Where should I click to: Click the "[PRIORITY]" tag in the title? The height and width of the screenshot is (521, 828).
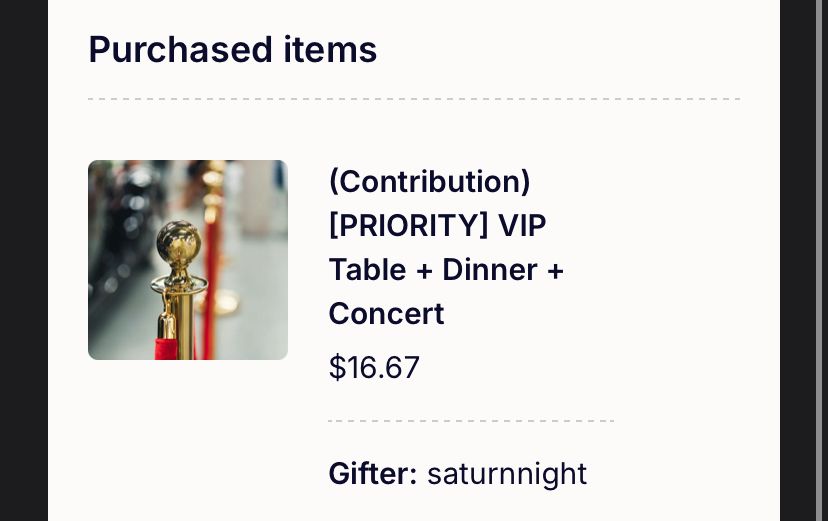click(x=408, y=226)
